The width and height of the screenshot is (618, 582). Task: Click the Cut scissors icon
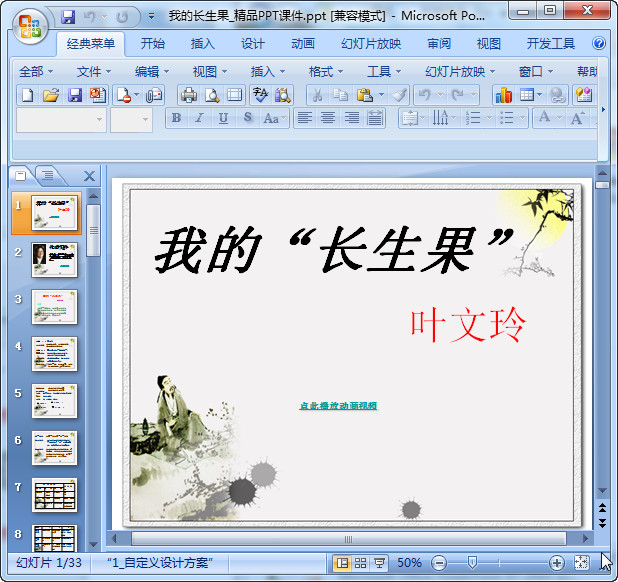click(x=318, y=95)
